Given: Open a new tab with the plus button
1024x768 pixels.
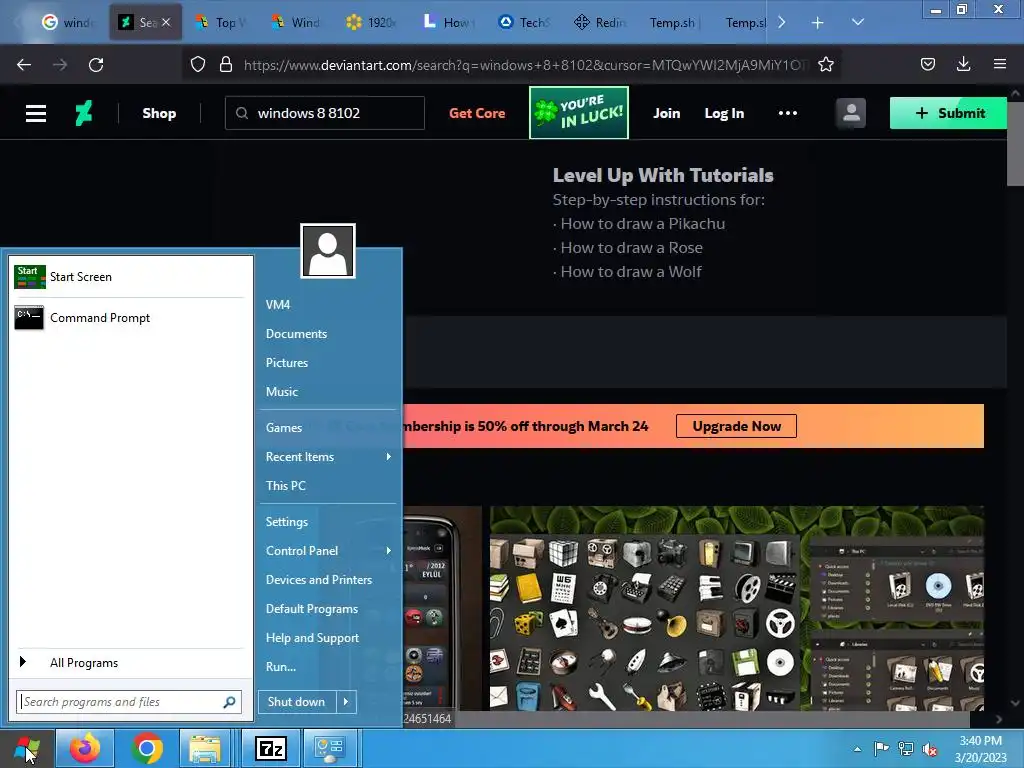Looking at the screenshot, I should 818,22.
